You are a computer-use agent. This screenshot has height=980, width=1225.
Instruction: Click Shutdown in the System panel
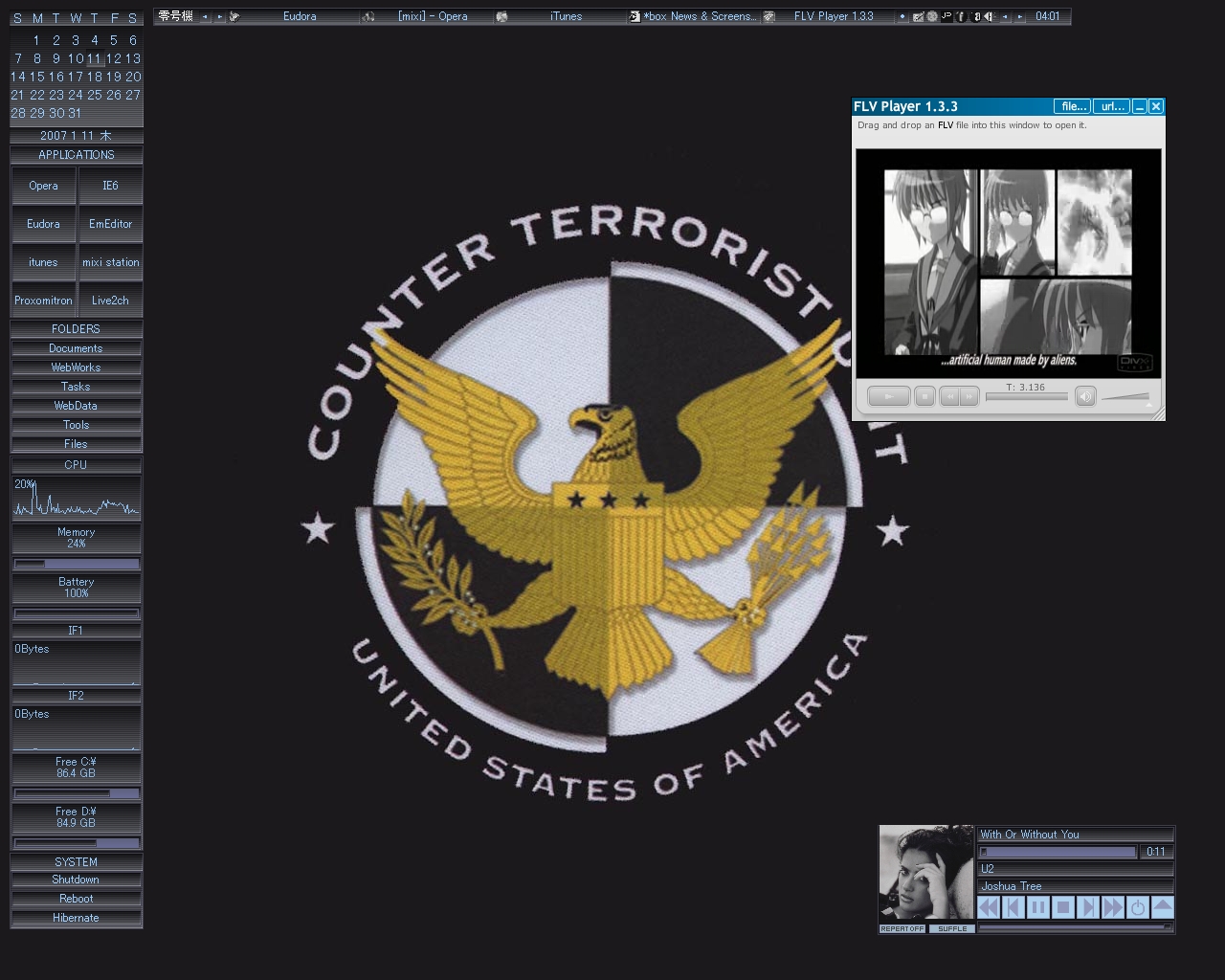[x=76, y=880]
